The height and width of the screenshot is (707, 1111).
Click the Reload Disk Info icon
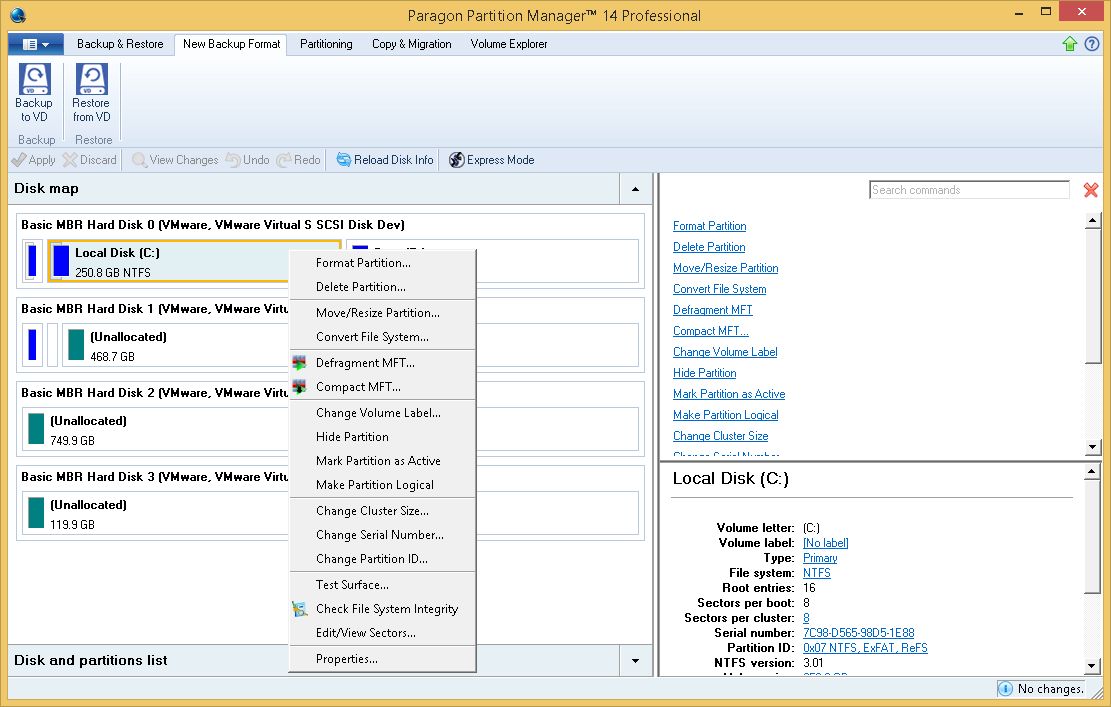344,160
